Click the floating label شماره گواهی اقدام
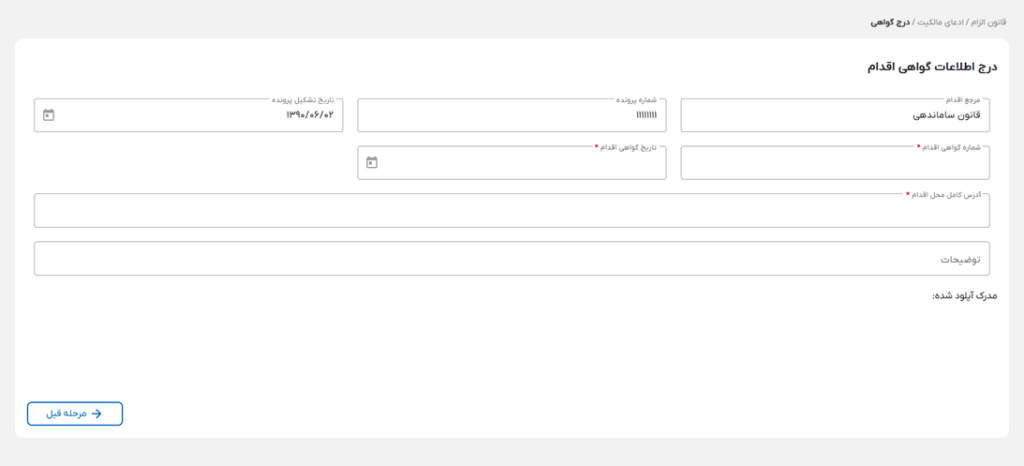Viewport: 1024px width, 466px height. (949, 147)
